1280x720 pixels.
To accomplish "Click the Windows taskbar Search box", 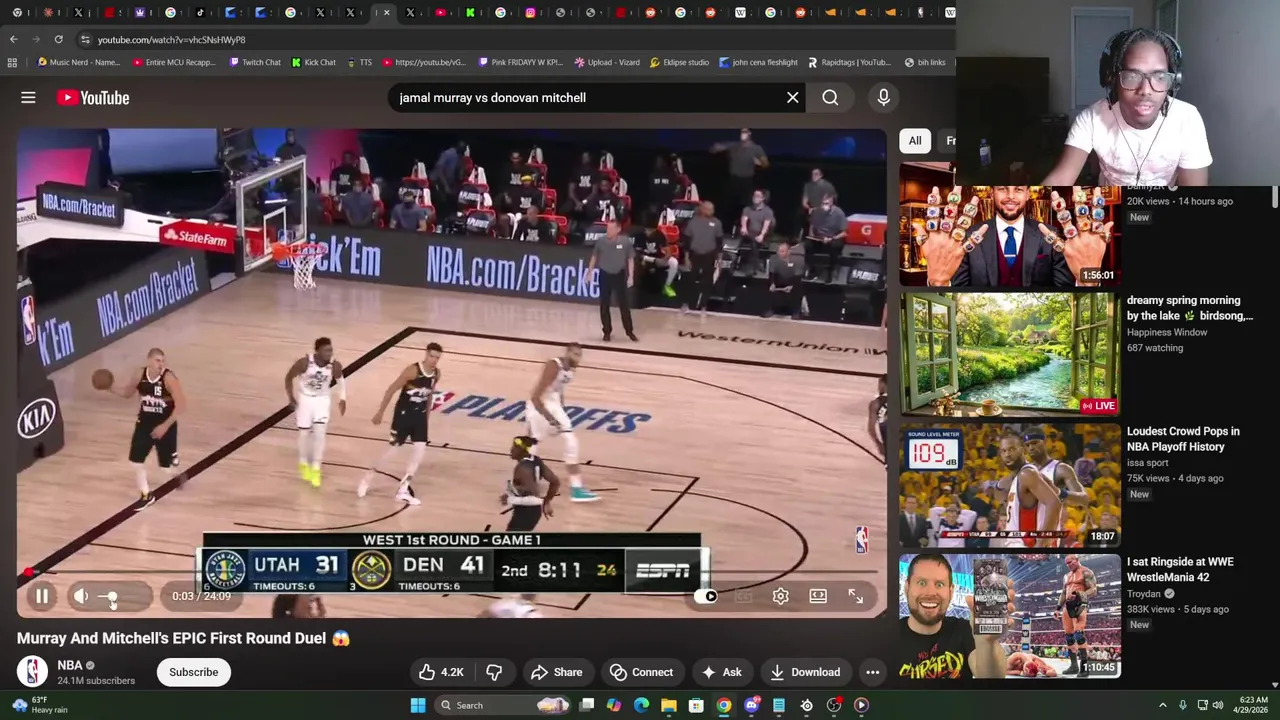I will pos(505,705).
